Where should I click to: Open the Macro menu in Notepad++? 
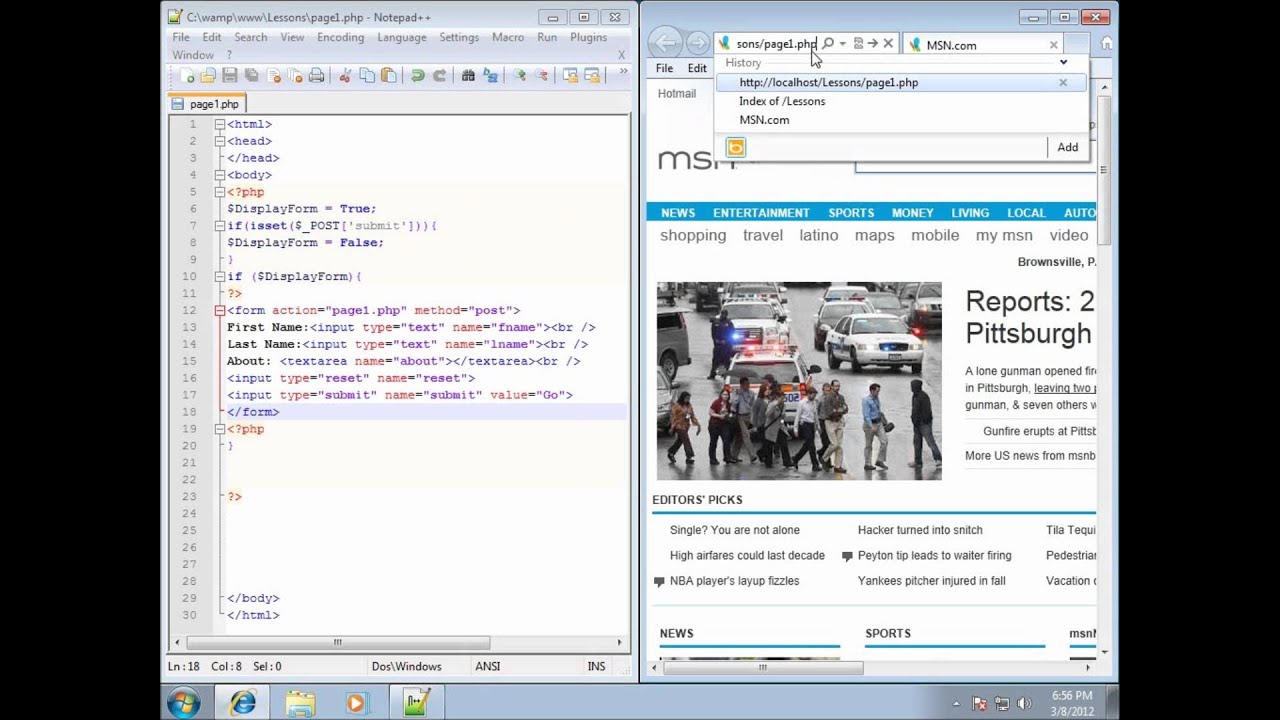click(508, 37)
